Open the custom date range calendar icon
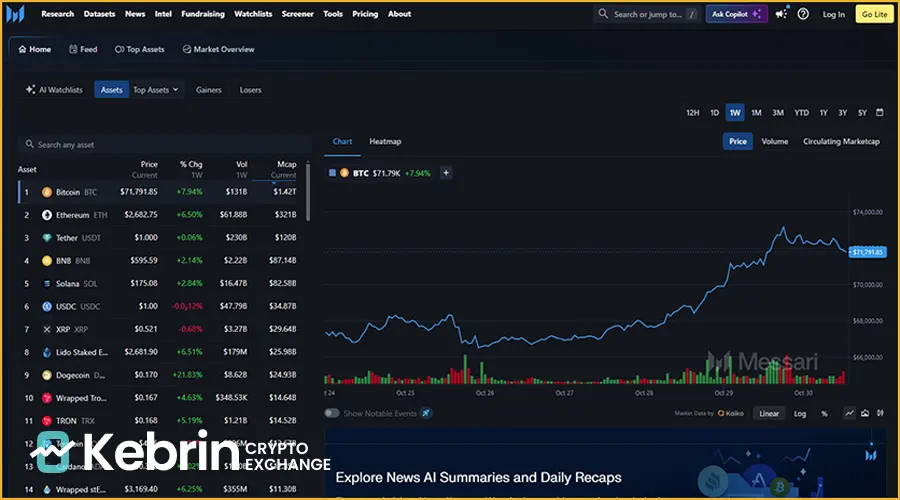The image size is (900, 500). (x=880, y=113)
